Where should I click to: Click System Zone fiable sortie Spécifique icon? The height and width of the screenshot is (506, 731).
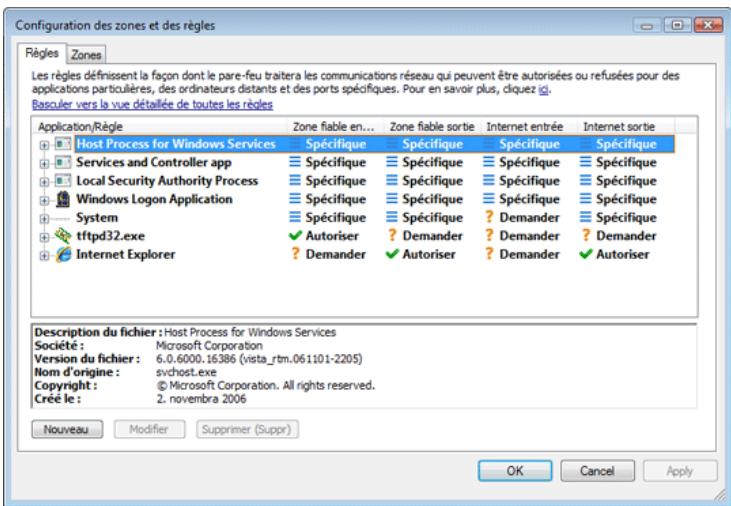tap(392, 217)
